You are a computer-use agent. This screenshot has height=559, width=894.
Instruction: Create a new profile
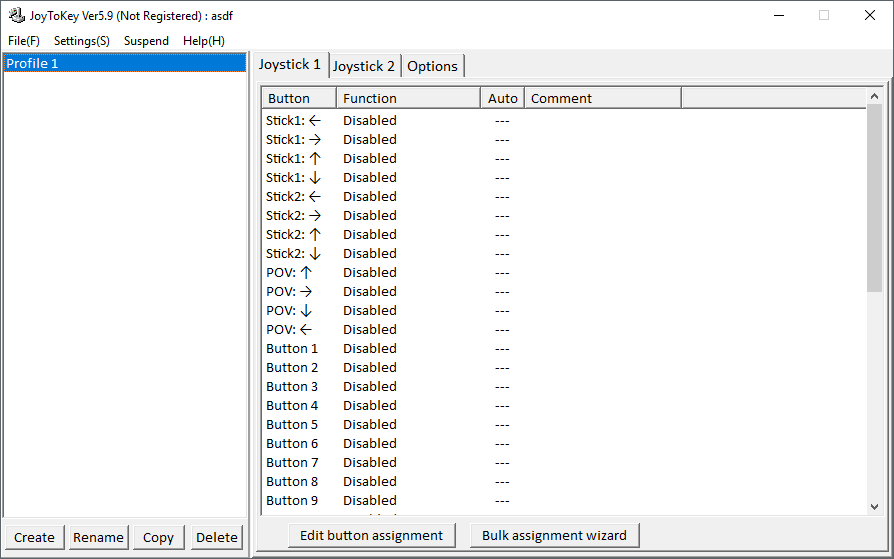coord(34,537)
